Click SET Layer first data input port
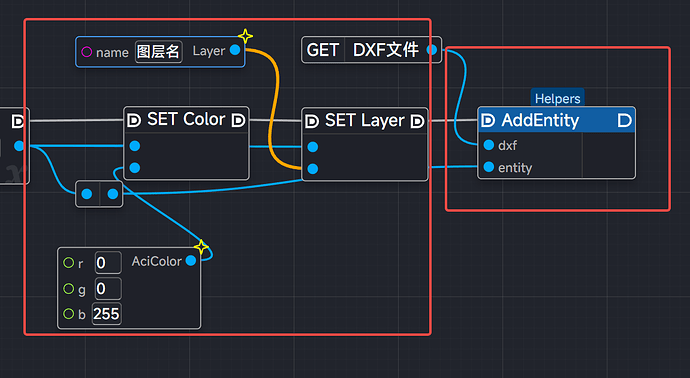690x378 pixels. [x=312, y=147]
